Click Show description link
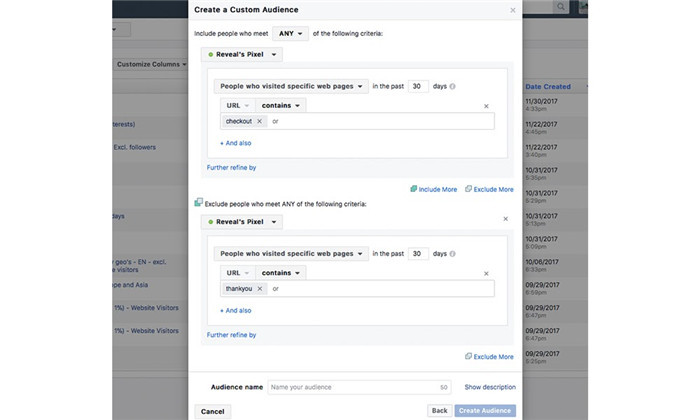The image size is (700, 420). [490, 387]
